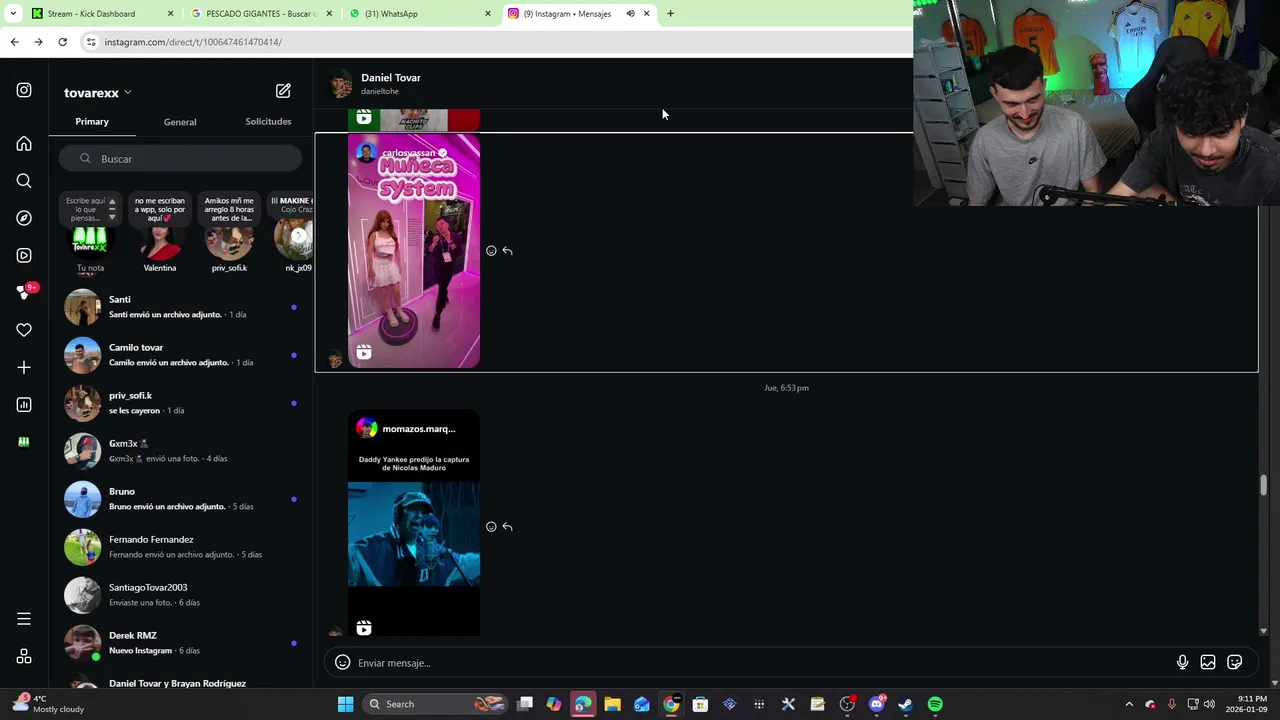Open the Derek RMZ conversation
This screenshot has height=720, width=1280.
click(x=181, y=643)
